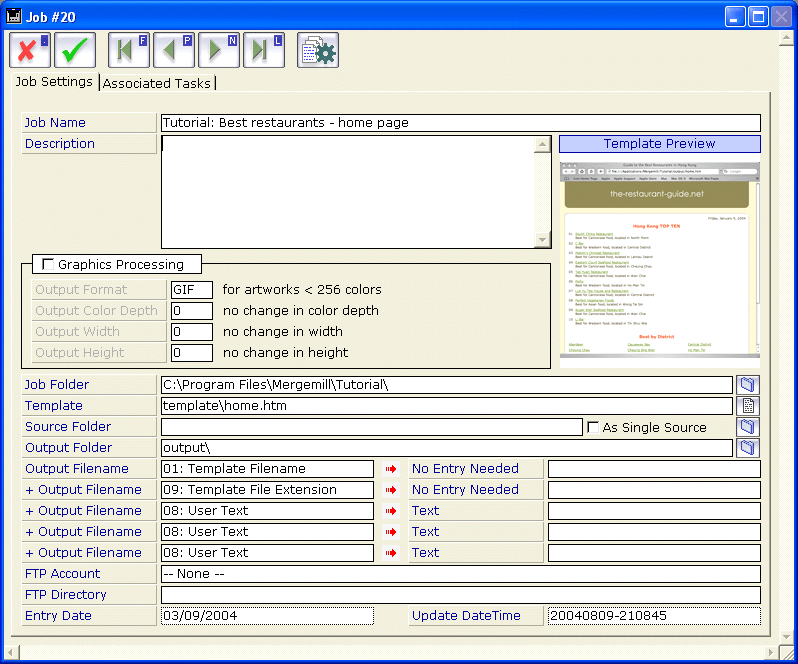This screenshot has width=798, height=664.
Task: Click the Update DateTime value field
Action: (x=654, y=616)
